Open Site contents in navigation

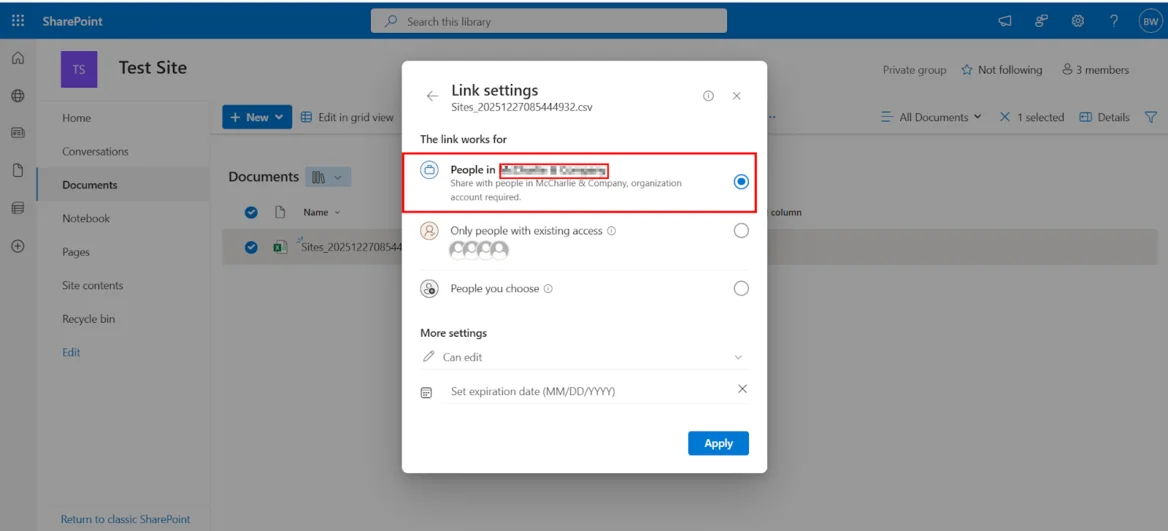[92, 285]
